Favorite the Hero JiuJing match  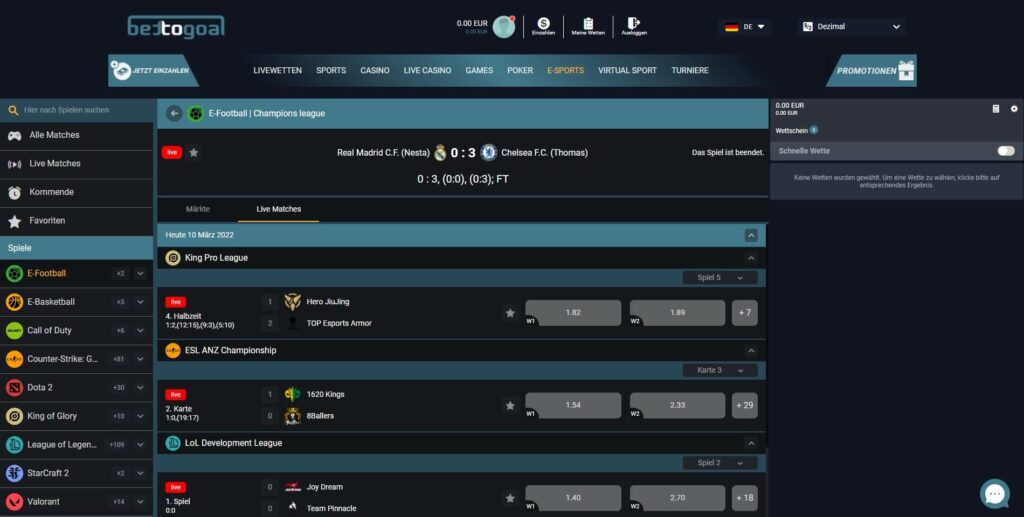[510, 313]
